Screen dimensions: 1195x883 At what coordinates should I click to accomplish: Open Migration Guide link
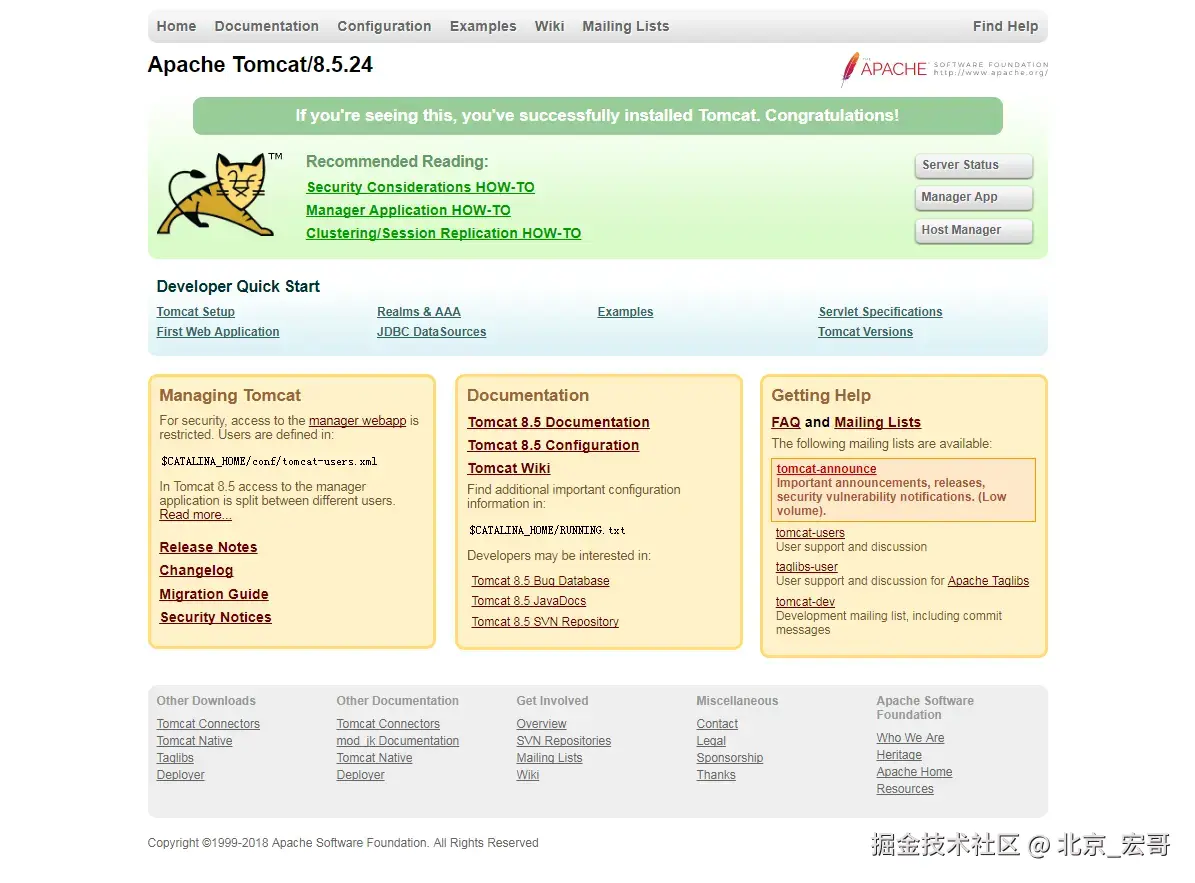(x=213, y=594)
